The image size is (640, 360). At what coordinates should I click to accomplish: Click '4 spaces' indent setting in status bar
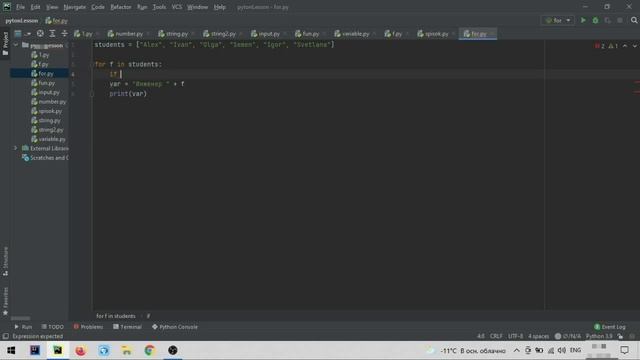(539, 336)
